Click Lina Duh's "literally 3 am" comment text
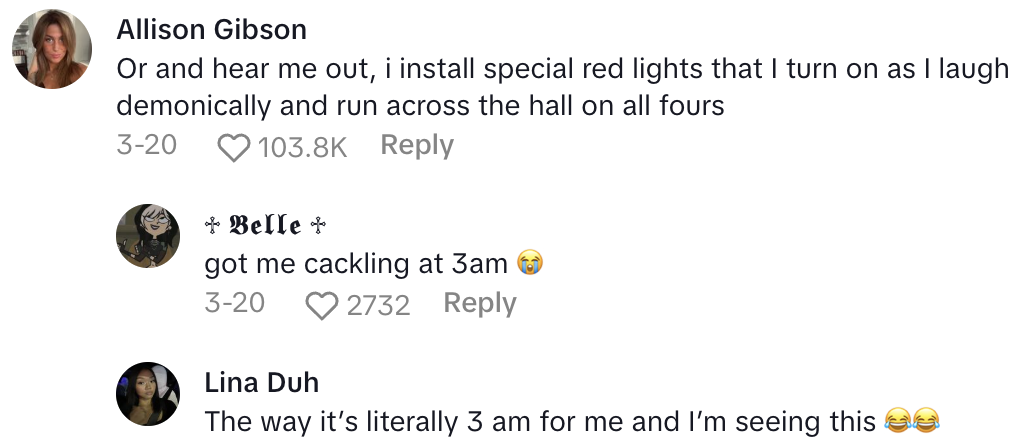Viewport: 1026px width, 448px height. click(x=540, y=421)
